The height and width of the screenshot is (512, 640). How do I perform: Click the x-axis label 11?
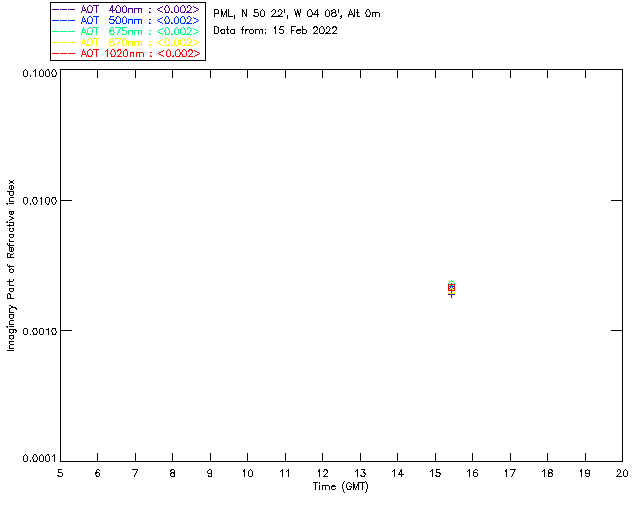tap(285, 473)
